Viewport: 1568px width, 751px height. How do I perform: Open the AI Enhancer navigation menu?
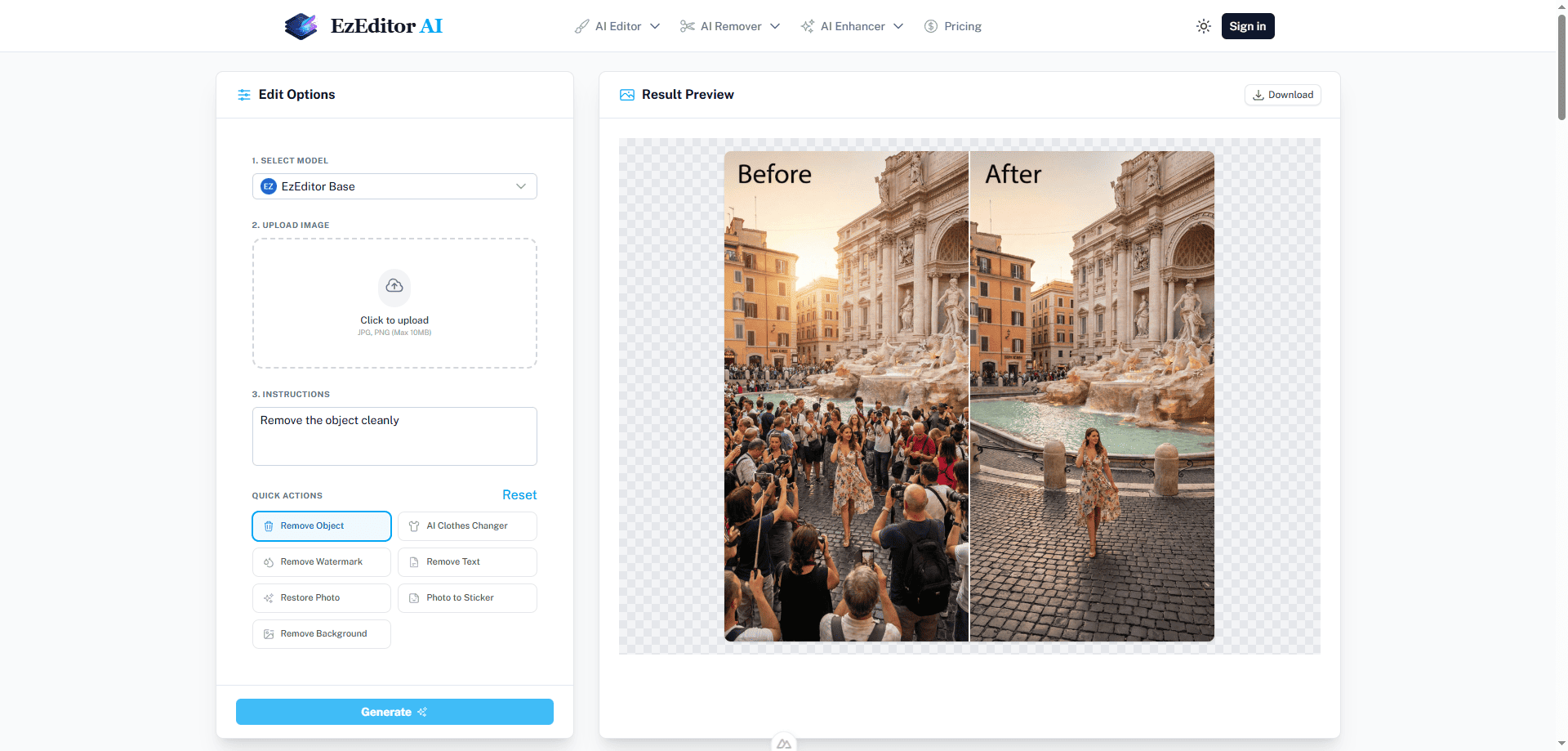click(852, 26)
